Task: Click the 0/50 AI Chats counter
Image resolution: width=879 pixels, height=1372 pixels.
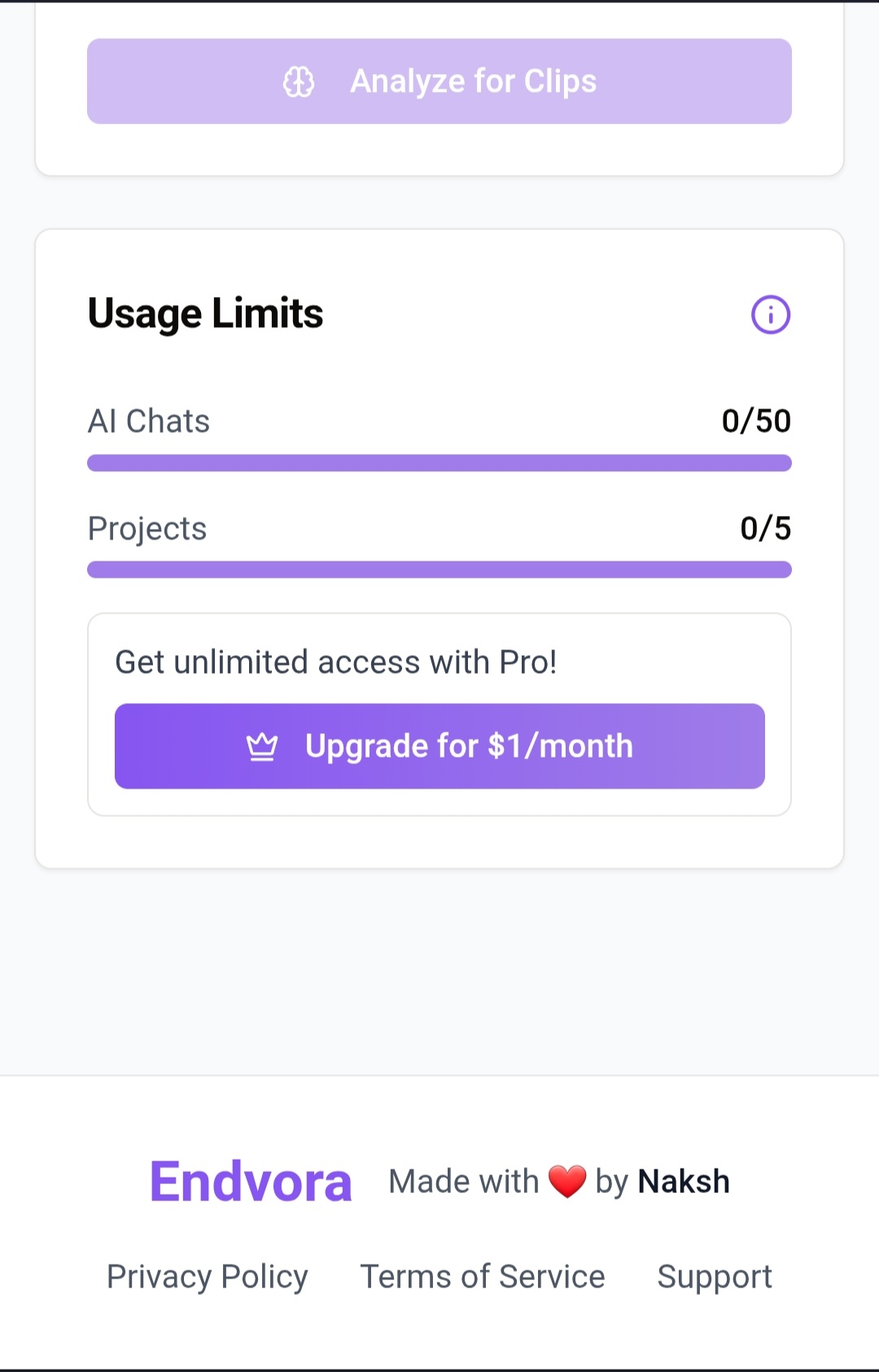Action: coord(756,422)
